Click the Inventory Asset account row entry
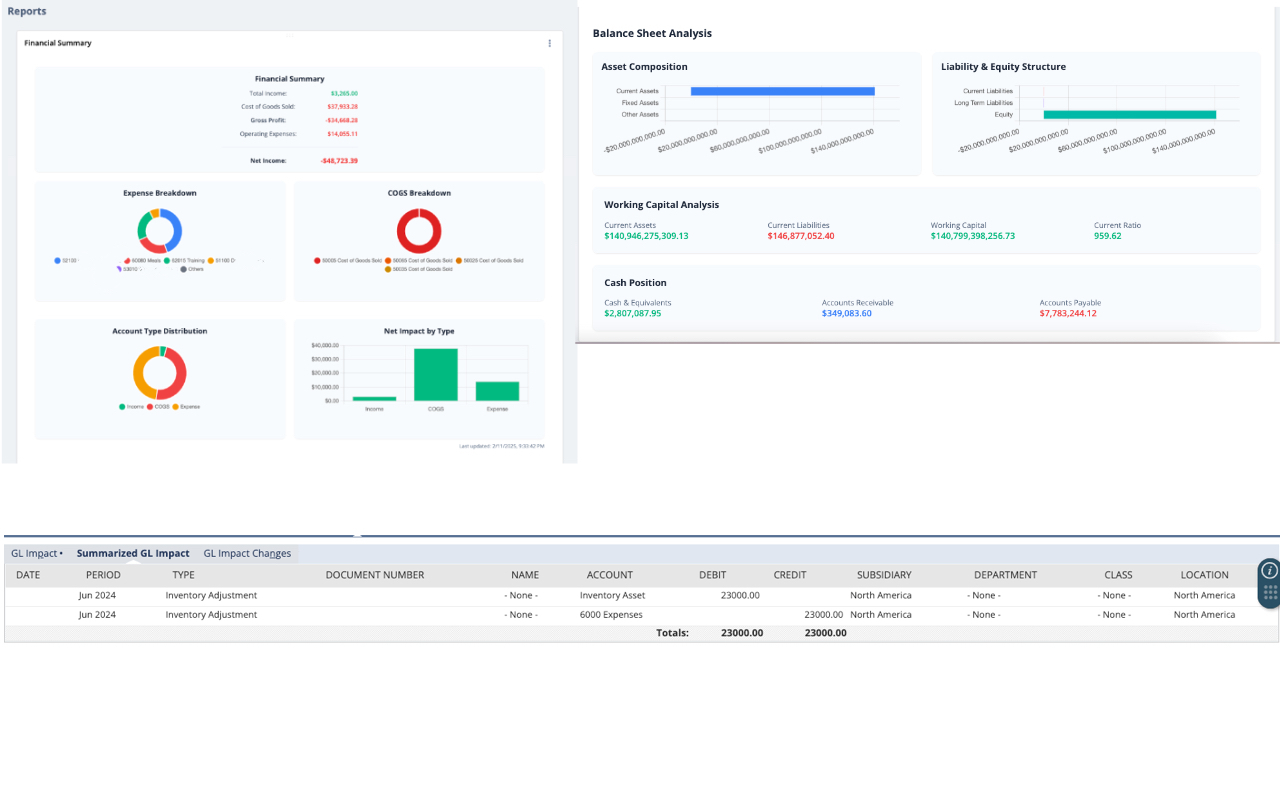This screenshot has width=1280, height=800. coord(613,595)
